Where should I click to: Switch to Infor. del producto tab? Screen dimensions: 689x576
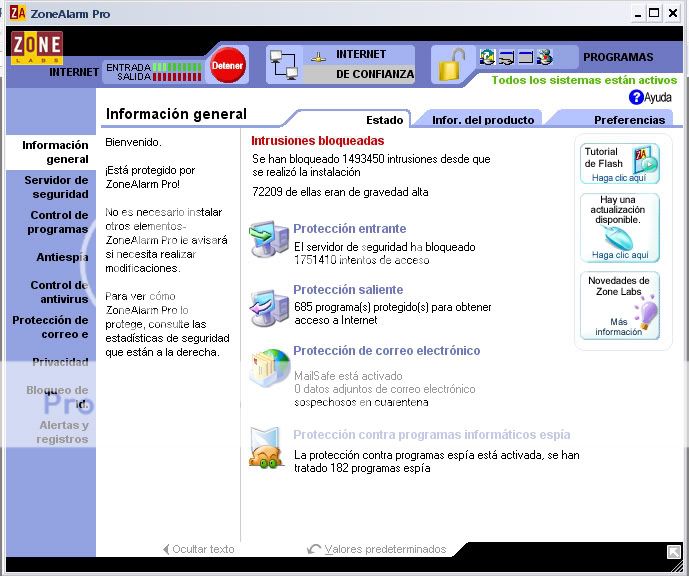tap(483, 120)
